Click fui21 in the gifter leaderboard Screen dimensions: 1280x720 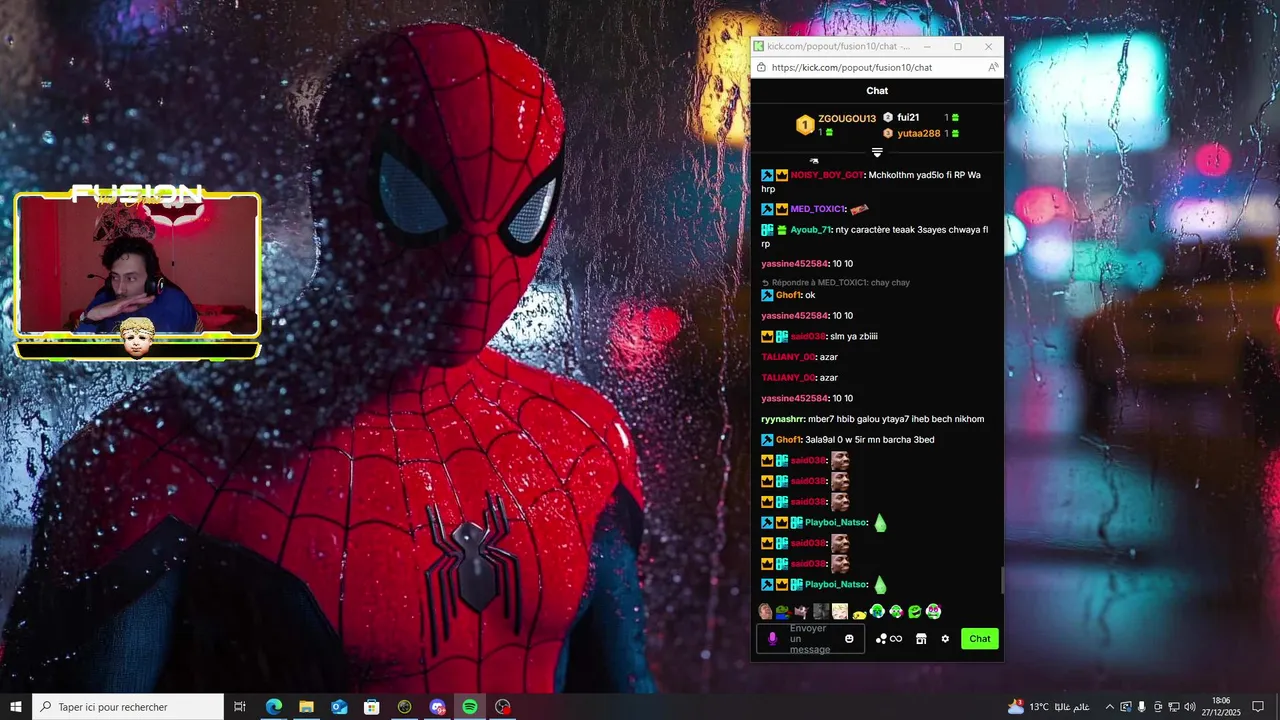tap(908, 118)
